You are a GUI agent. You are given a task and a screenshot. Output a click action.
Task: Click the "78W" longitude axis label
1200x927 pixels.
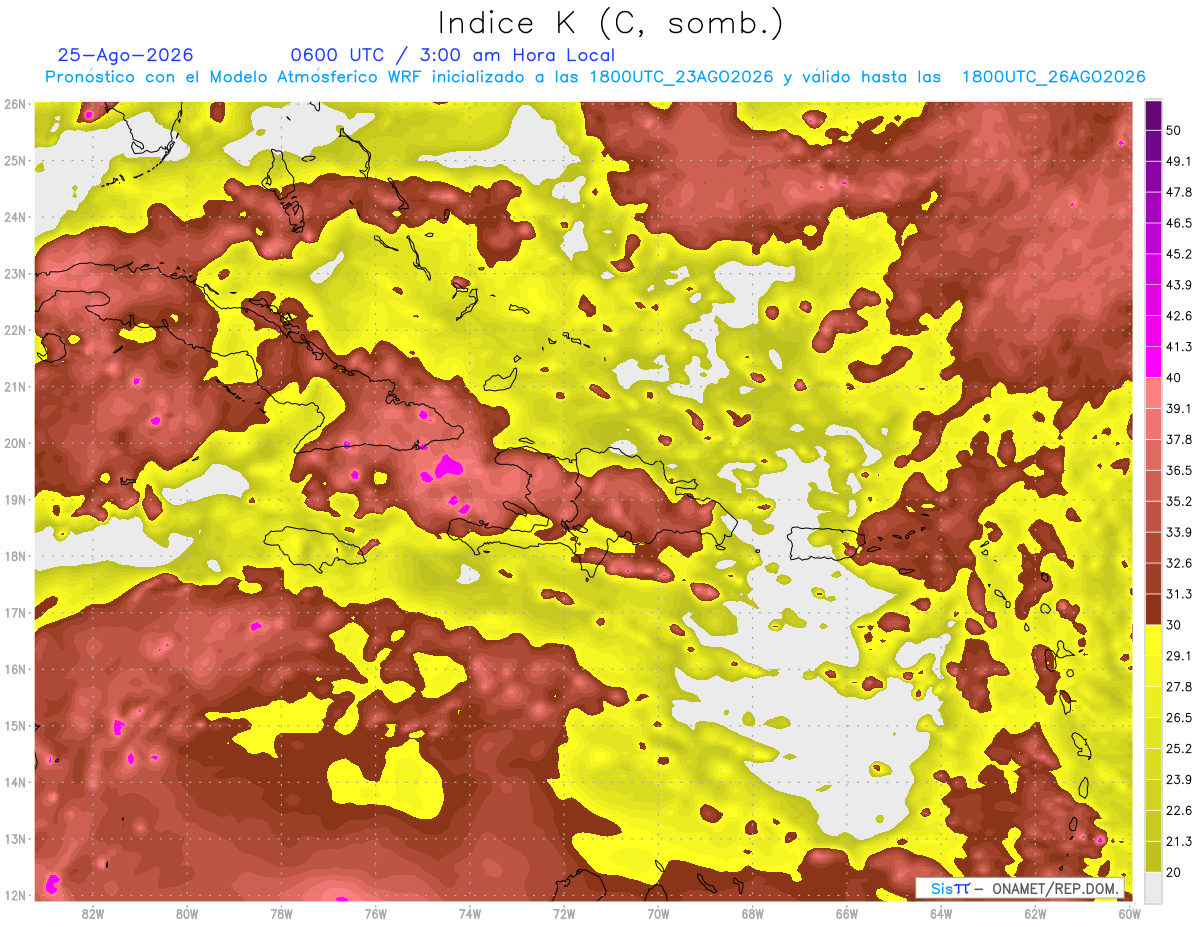[281, 913]
